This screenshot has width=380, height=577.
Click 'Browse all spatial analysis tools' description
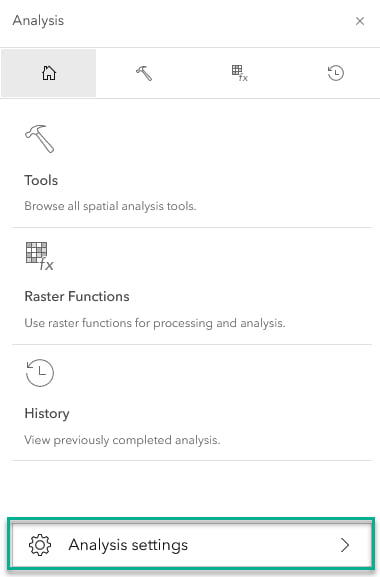pyautogui.click(x=110, y=206)
